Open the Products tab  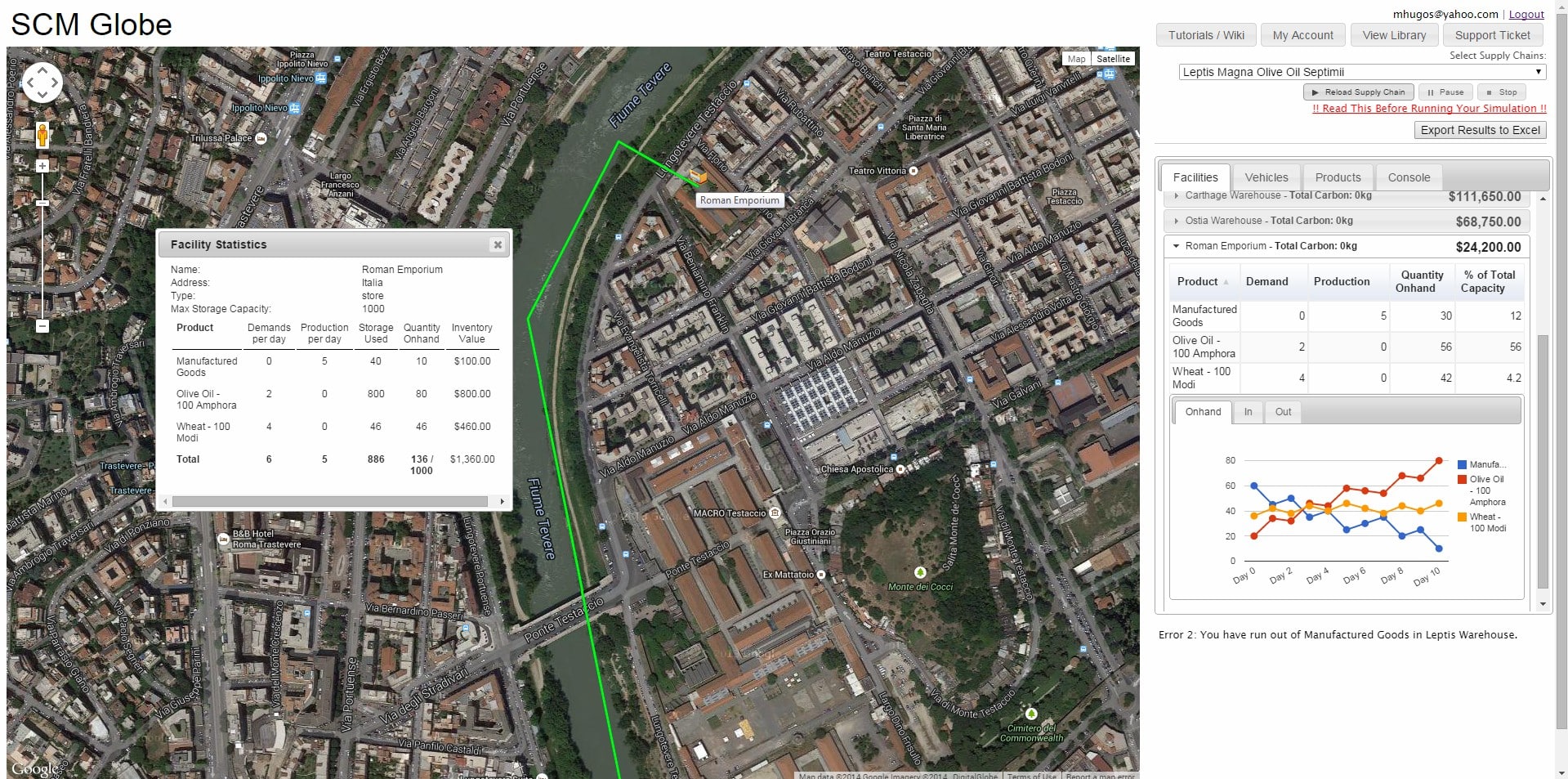[1338, 177]
